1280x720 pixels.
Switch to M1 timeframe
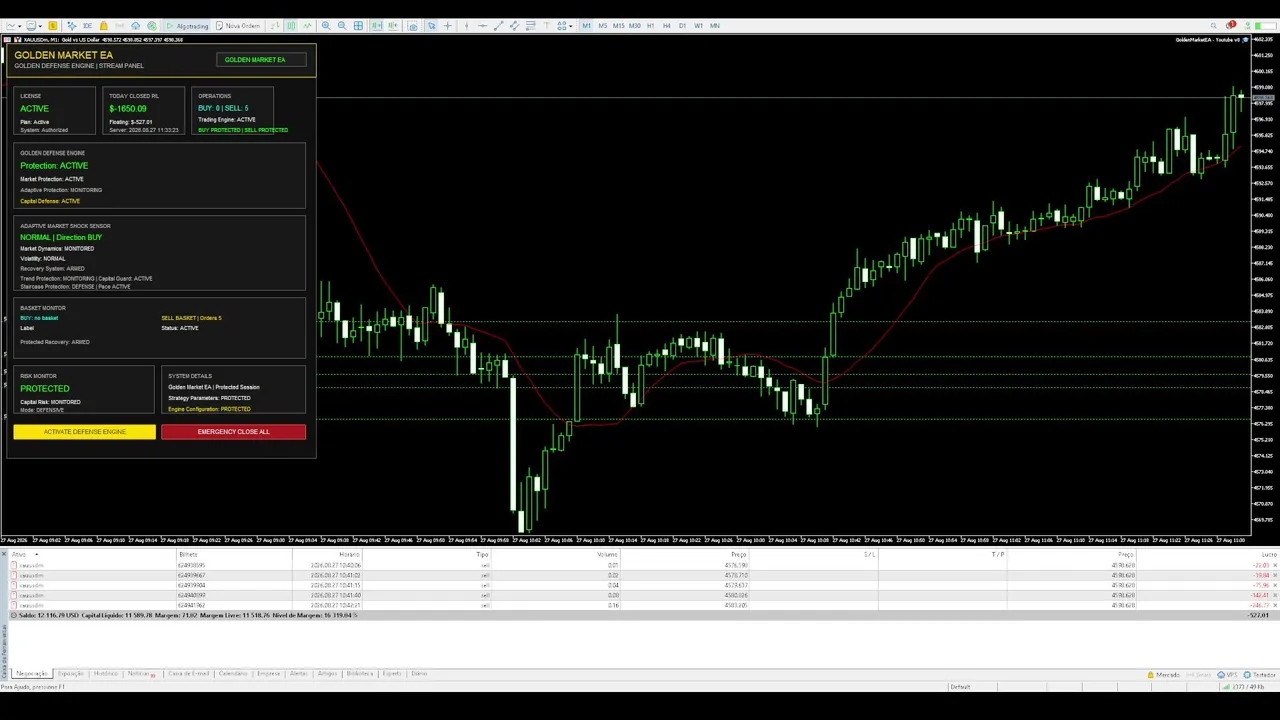pos(587,26)
